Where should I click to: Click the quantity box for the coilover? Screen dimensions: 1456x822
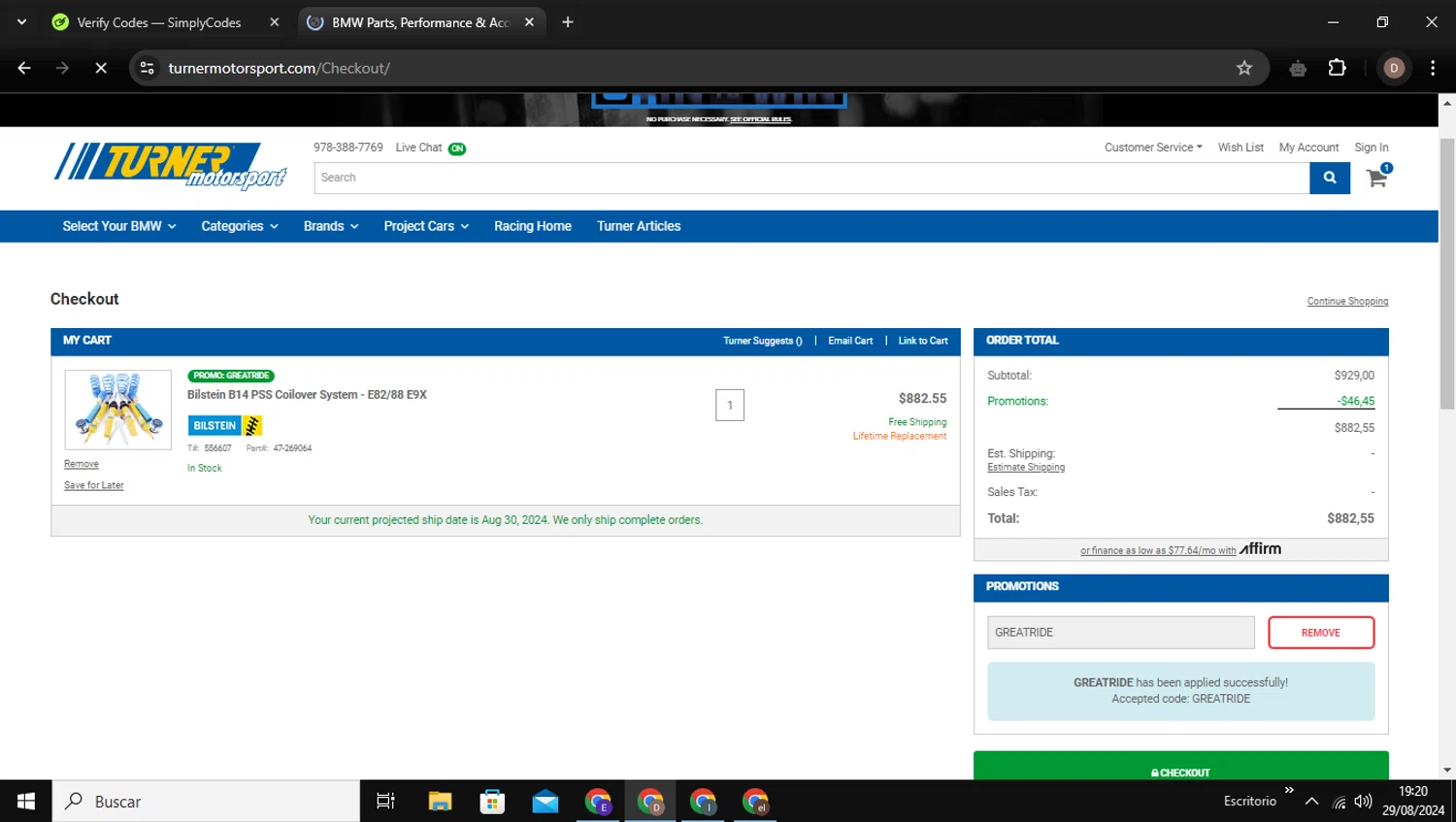click(730, 405)
